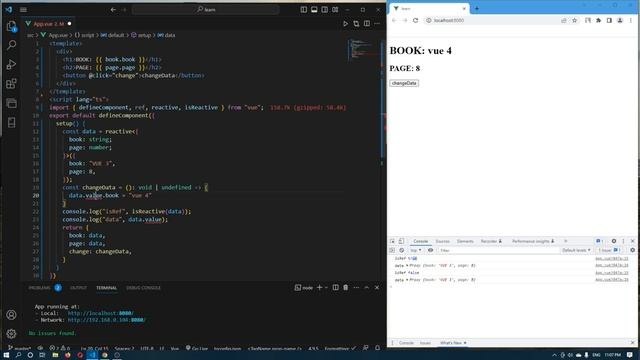
Task: Run the file with the editor play icon
Action: point(346,24)
